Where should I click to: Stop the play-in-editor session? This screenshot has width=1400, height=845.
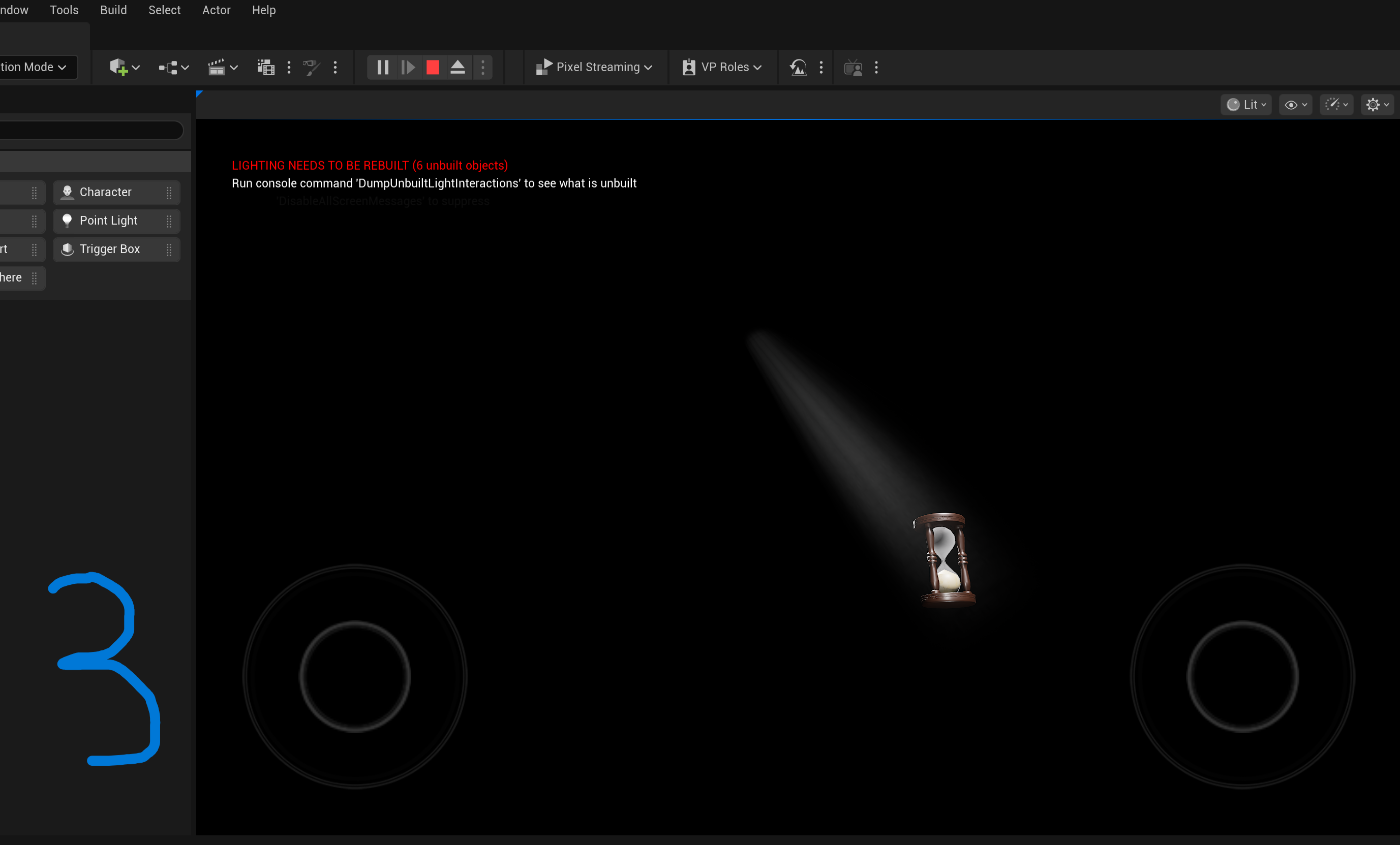coord(433,67)
